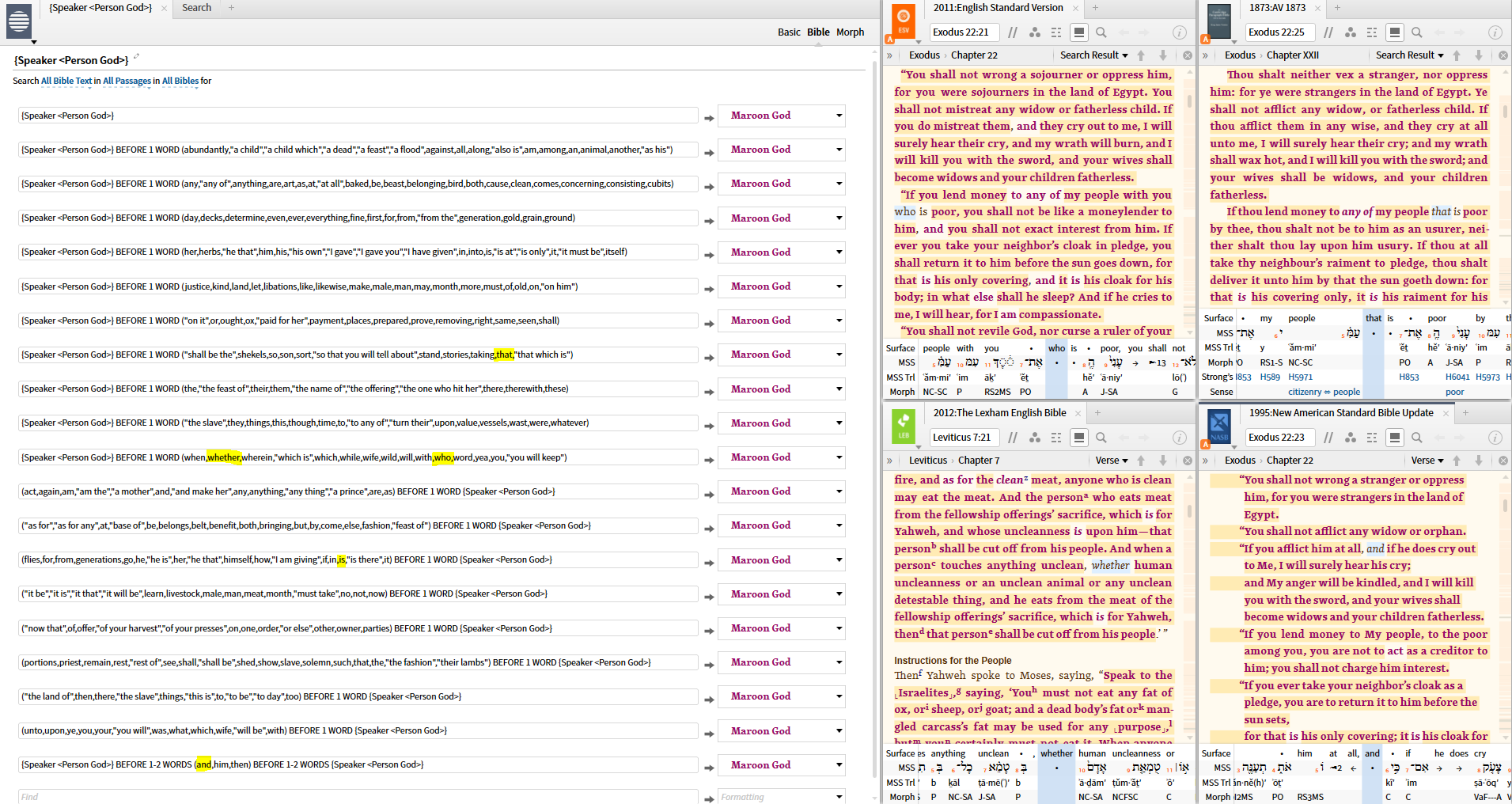Image resolution: width=1512 pixels, height=804 pixels.
Task: Click NASB resource cover icon
Action: 1219,426
